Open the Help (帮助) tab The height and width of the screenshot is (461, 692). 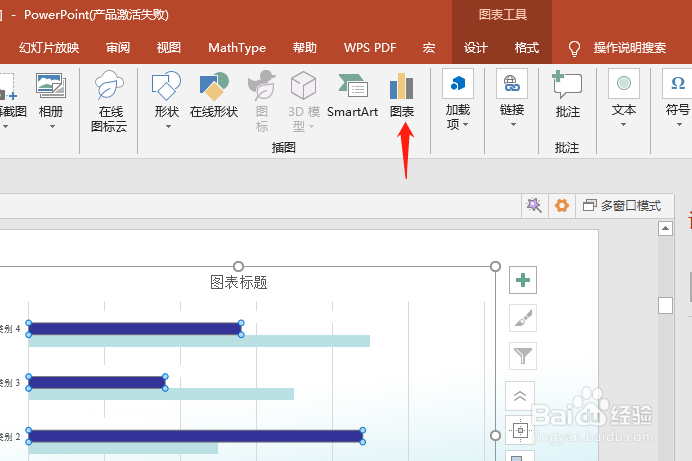tap(305, 48)
